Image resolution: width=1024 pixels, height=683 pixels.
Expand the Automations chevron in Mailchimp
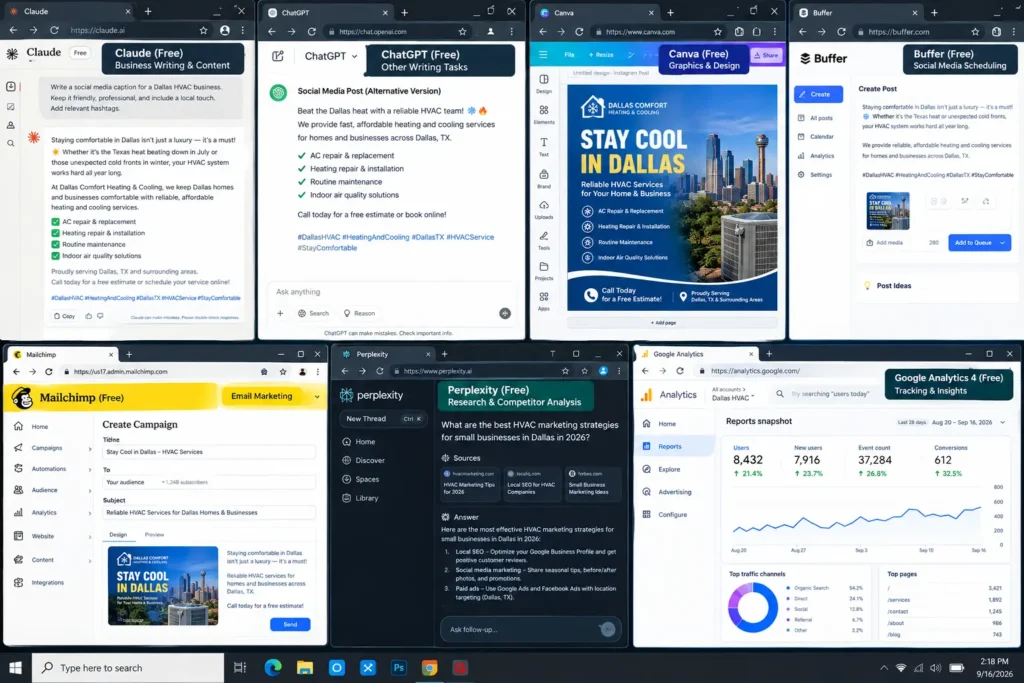(x=90, y=469)
